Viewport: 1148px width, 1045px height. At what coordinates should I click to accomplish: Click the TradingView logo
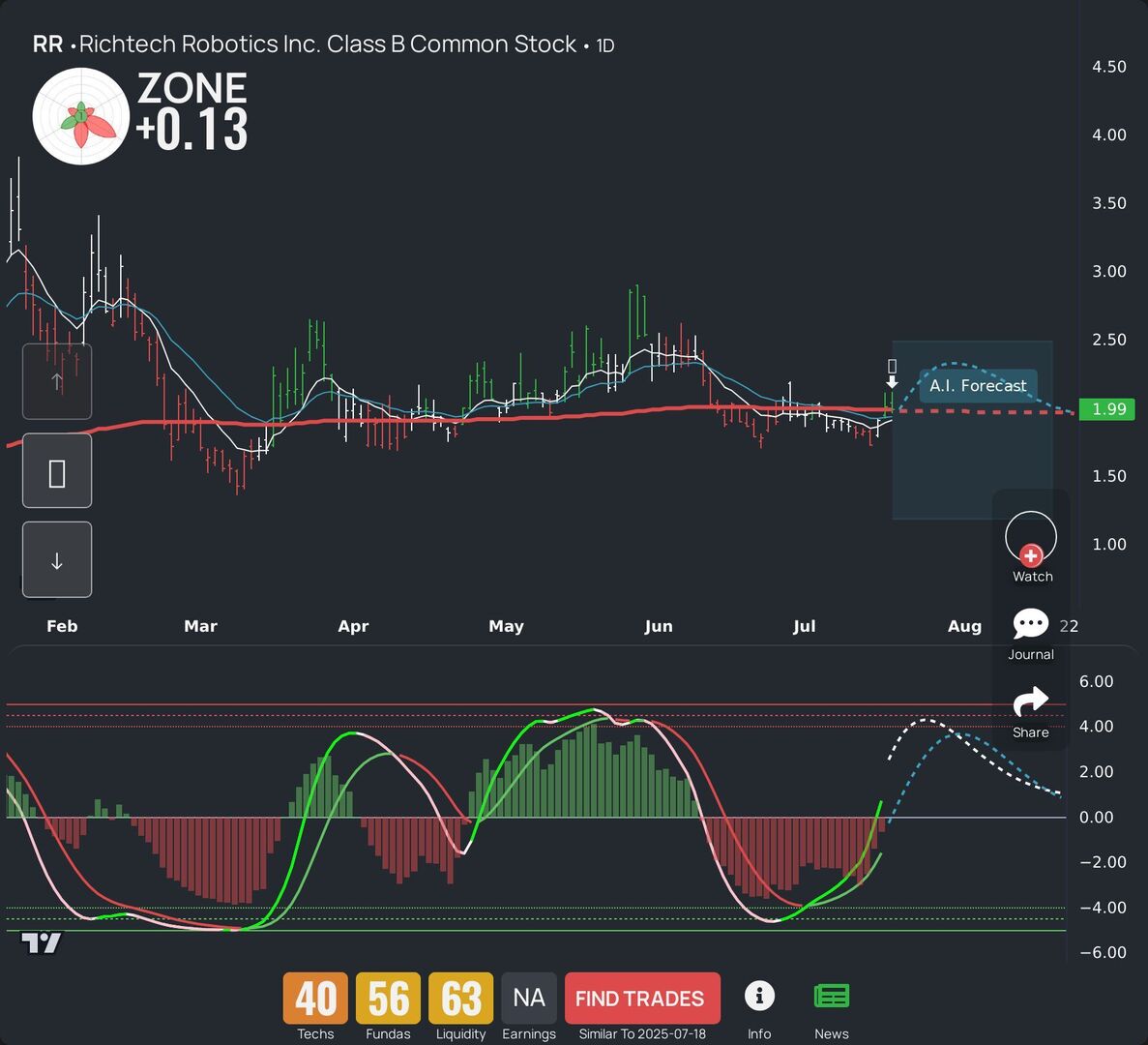tap(41, 943)
